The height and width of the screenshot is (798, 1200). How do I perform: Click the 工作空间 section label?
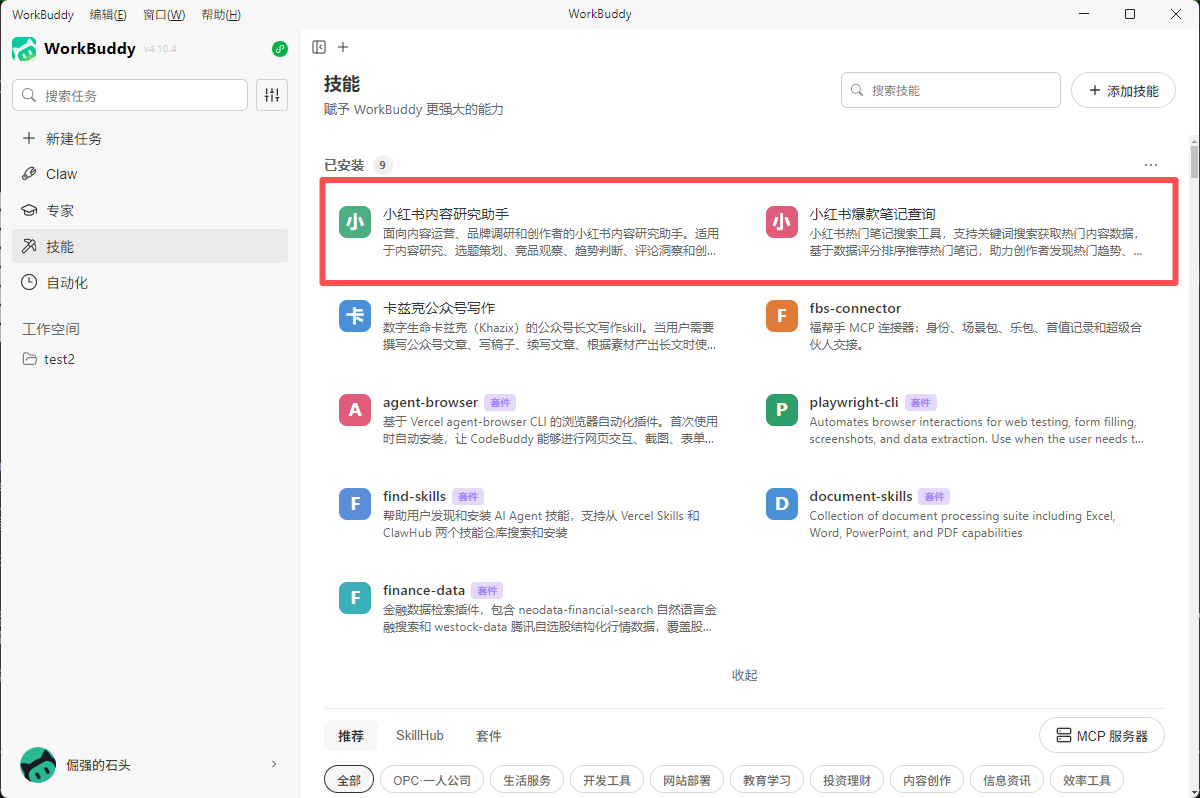[x=51, y=329]
